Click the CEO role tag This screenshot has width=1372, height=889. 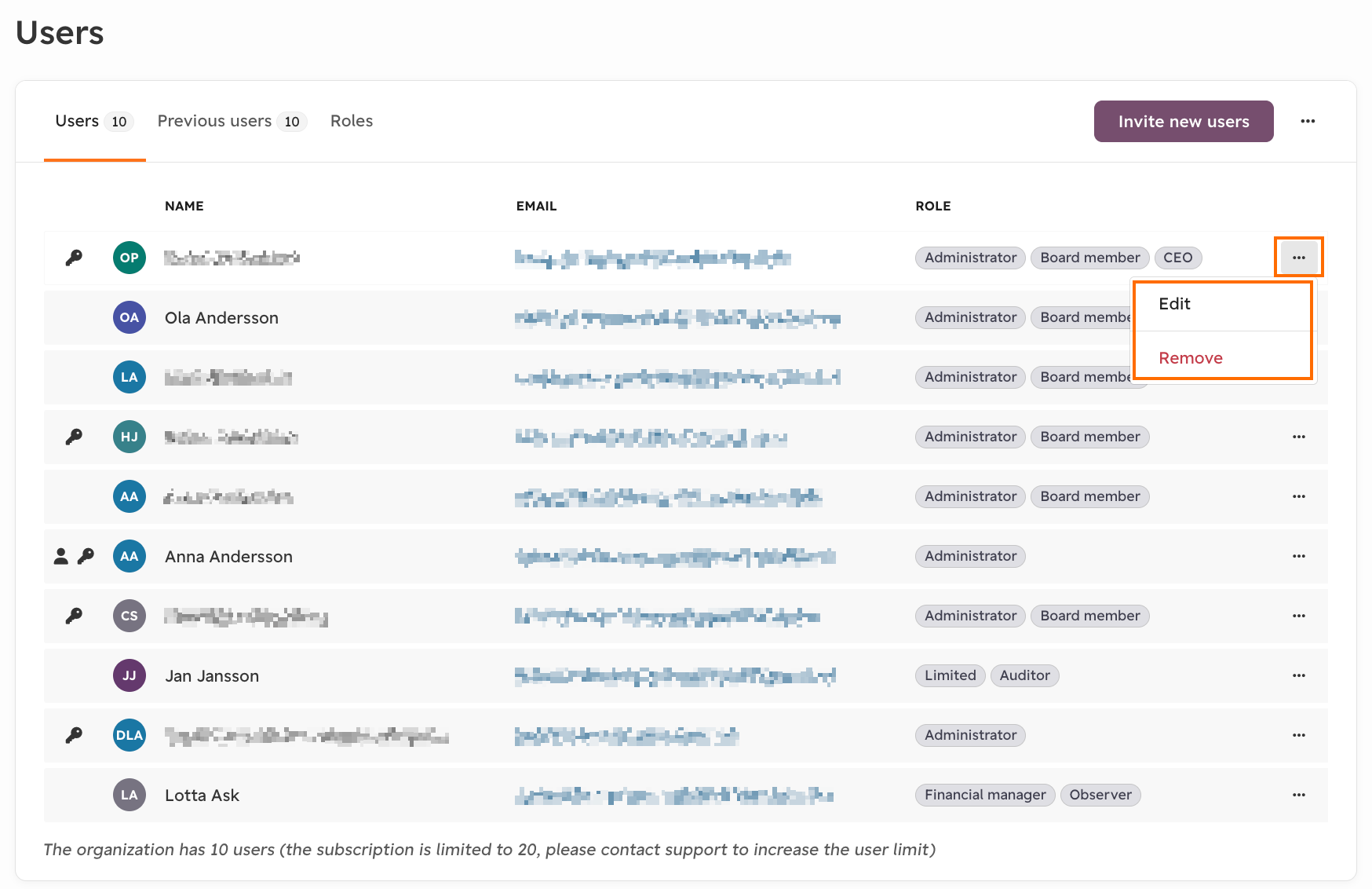pyautogui.click(x=1177, y=258)
